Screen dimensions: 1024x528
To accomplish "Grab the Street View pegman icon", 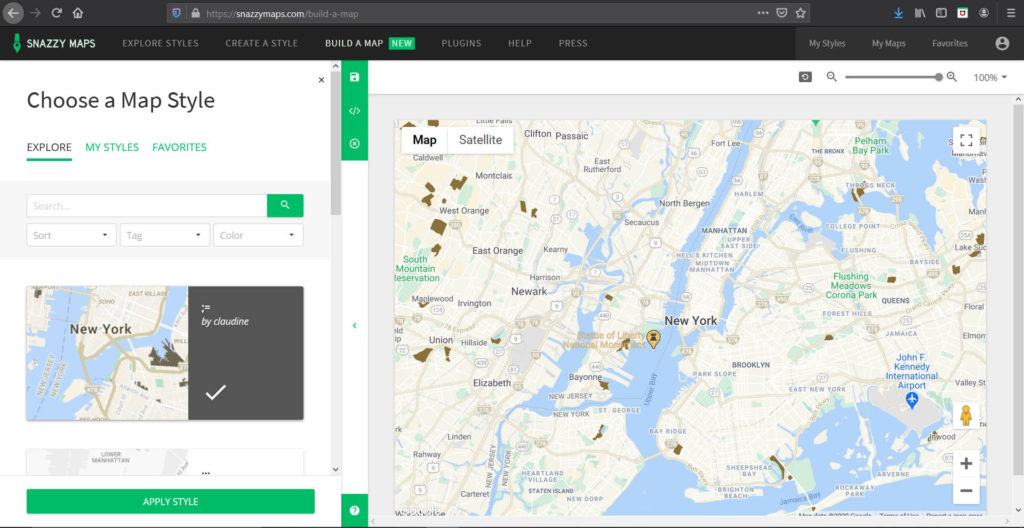I will coord(966,416).
